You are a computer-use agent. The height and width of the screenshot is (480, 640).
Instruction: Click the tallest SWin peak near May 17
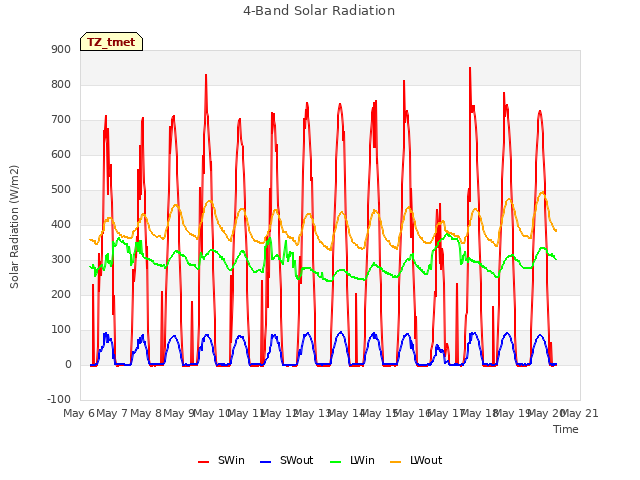pos(470,69)
